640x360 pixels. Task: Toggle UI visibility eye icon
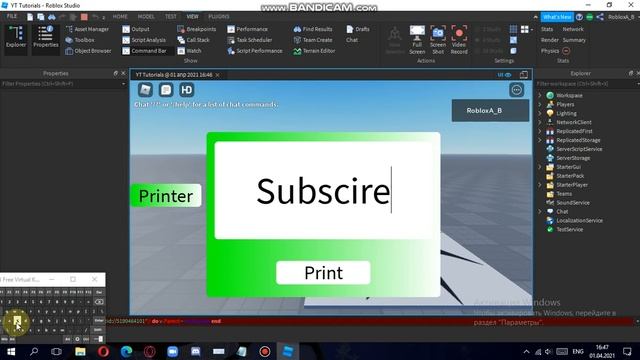pyautogui.click(x=504, y=75)
